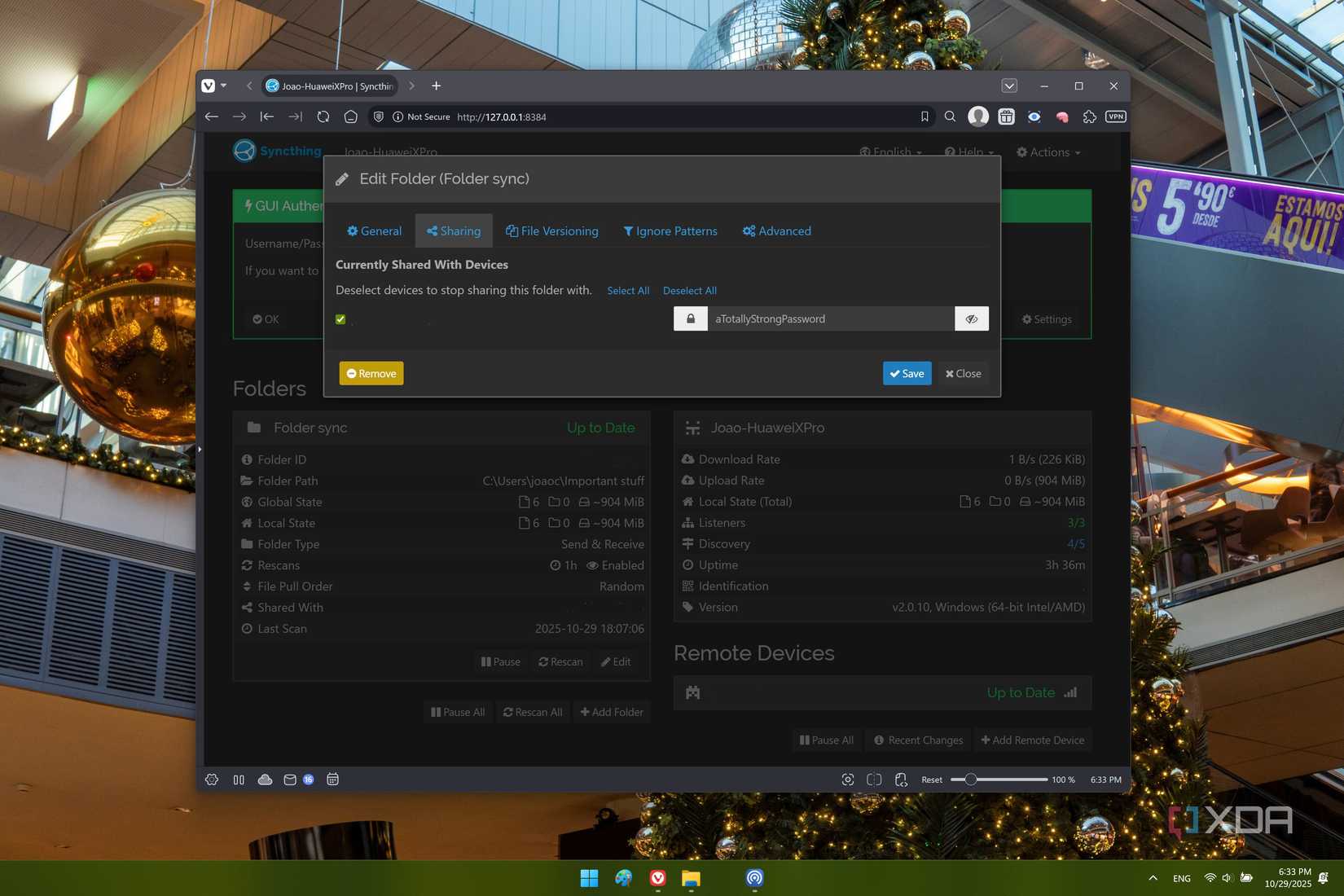Add a new folder in Syncthing
The height and width of the screenshot is (896, 1344).
click(x=612, y=711)
